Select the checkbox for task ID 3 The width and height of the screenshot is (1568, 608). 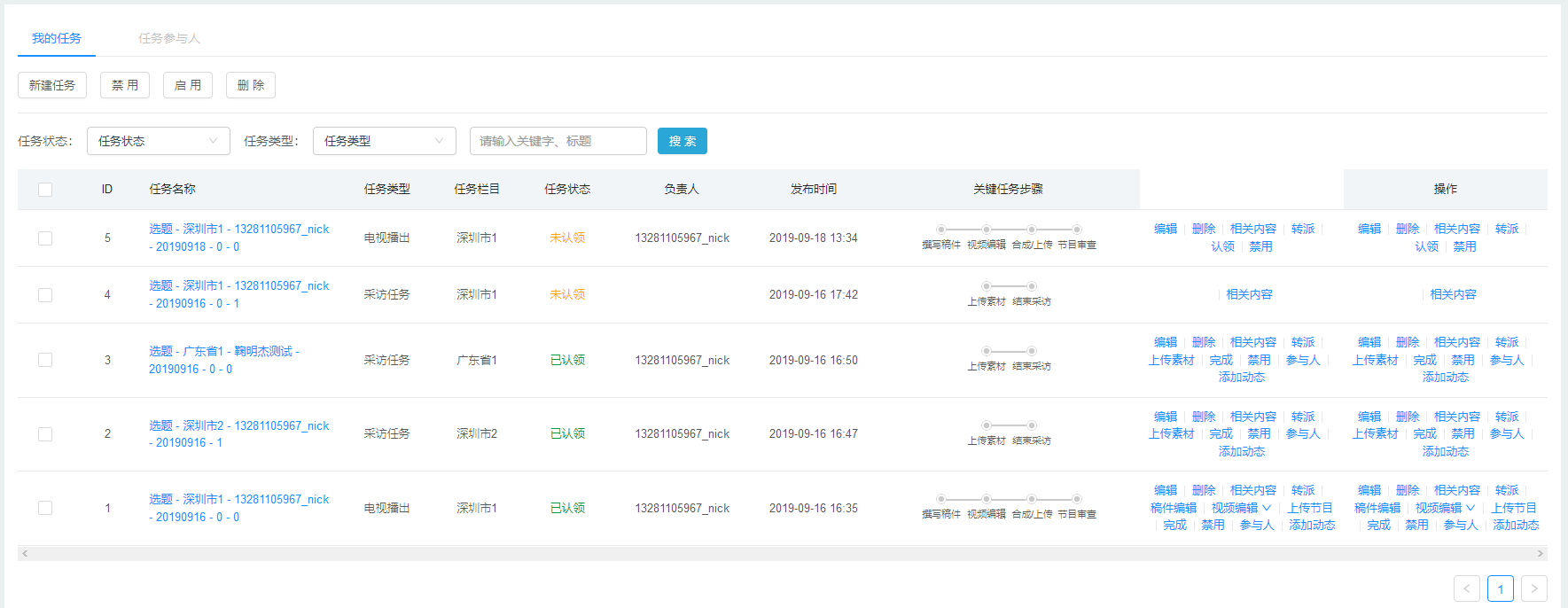(x=45, y=360)
